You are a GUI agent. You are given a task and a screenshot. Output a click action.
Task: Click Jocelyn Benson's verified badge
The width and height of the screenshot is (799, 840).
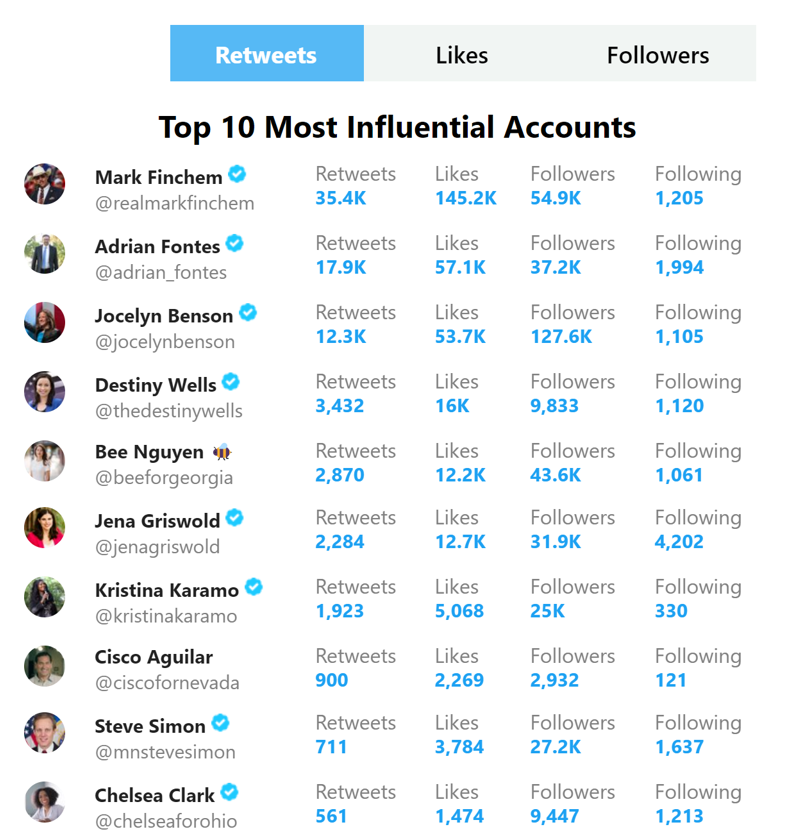pos(248,312)
